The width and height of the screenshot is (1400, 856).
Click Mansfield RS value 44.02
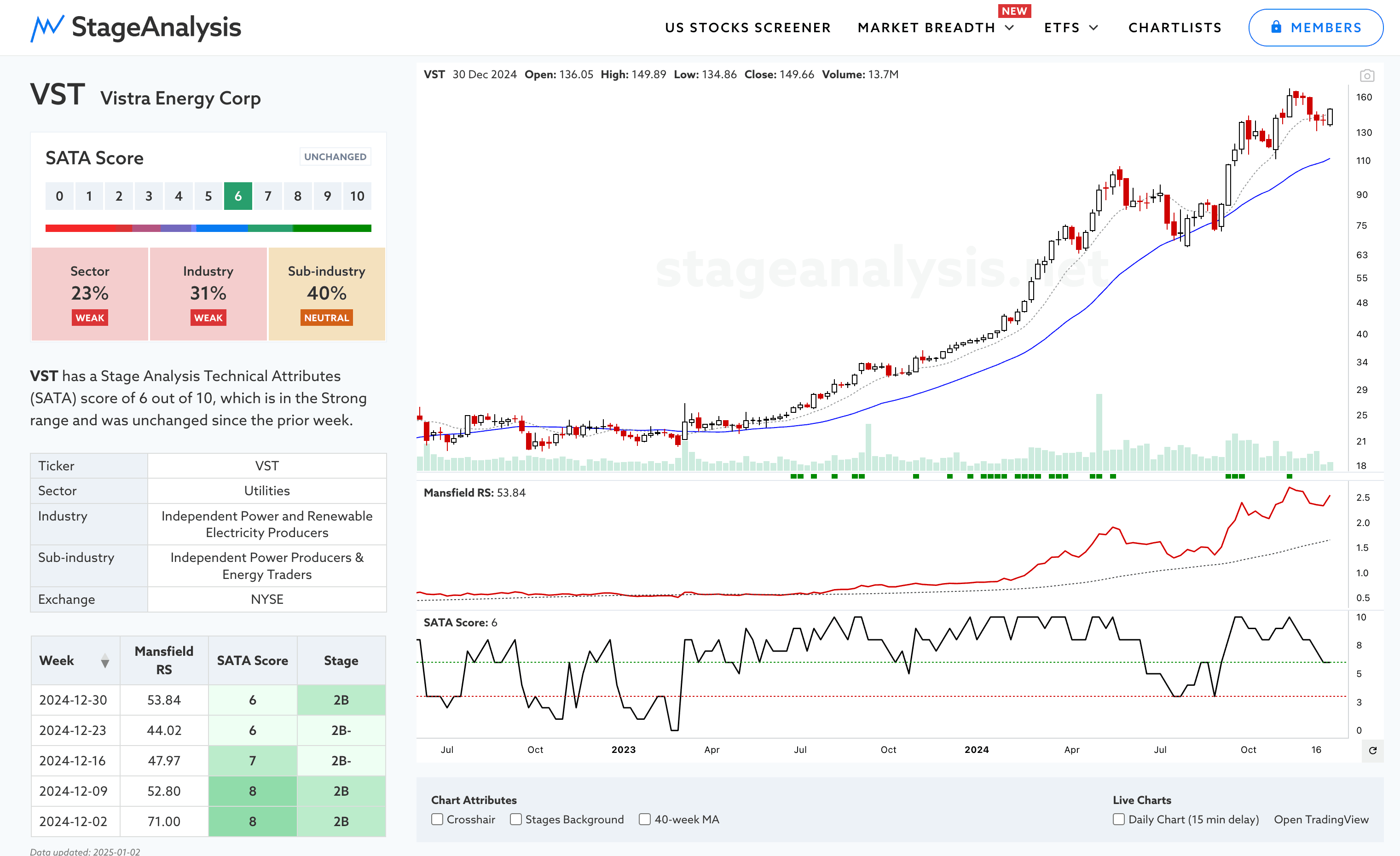[x=164, y=730]
